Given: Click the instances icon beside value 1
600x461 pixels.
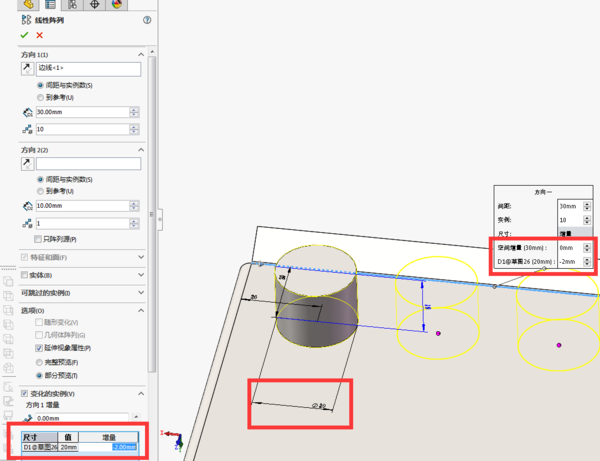Looking at the screenshot, I should pos(27,223).
